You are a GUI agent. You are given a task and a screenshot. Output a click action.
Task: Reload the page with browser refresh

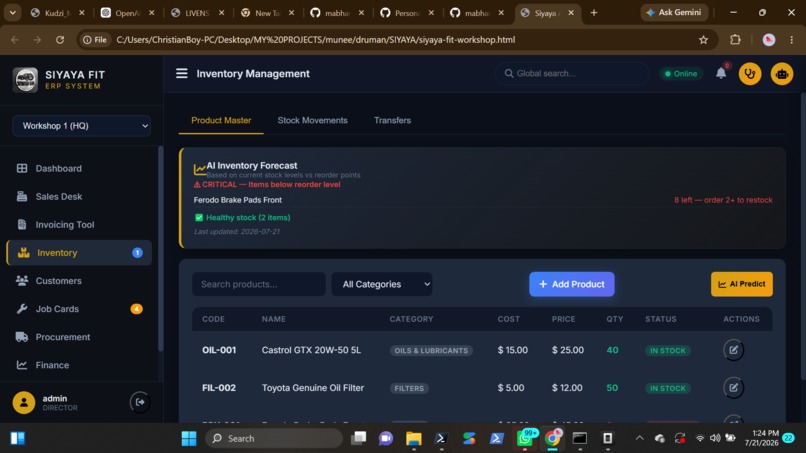coord(60,40)
